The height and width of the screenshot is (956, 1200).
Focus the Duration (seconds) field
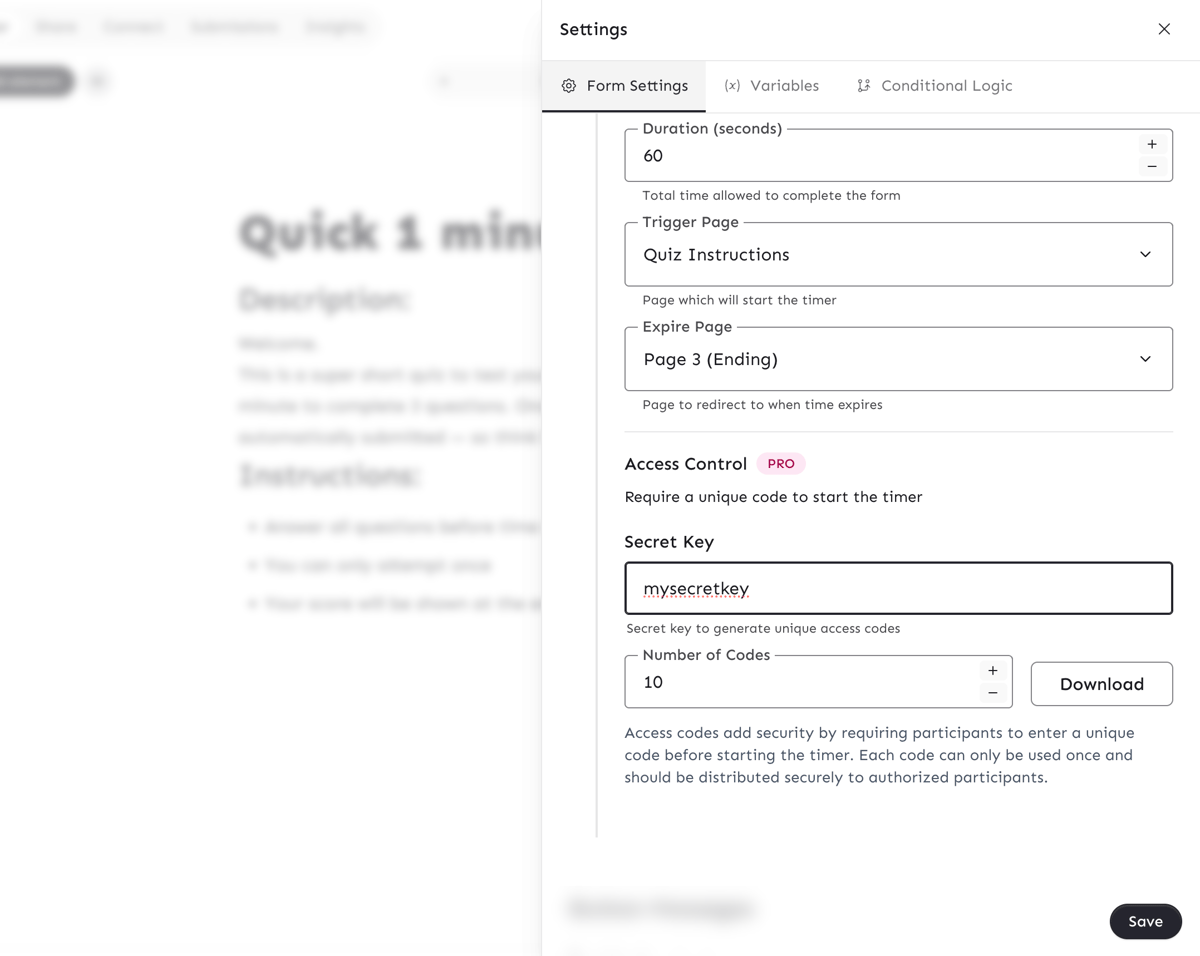click(880, 156)
